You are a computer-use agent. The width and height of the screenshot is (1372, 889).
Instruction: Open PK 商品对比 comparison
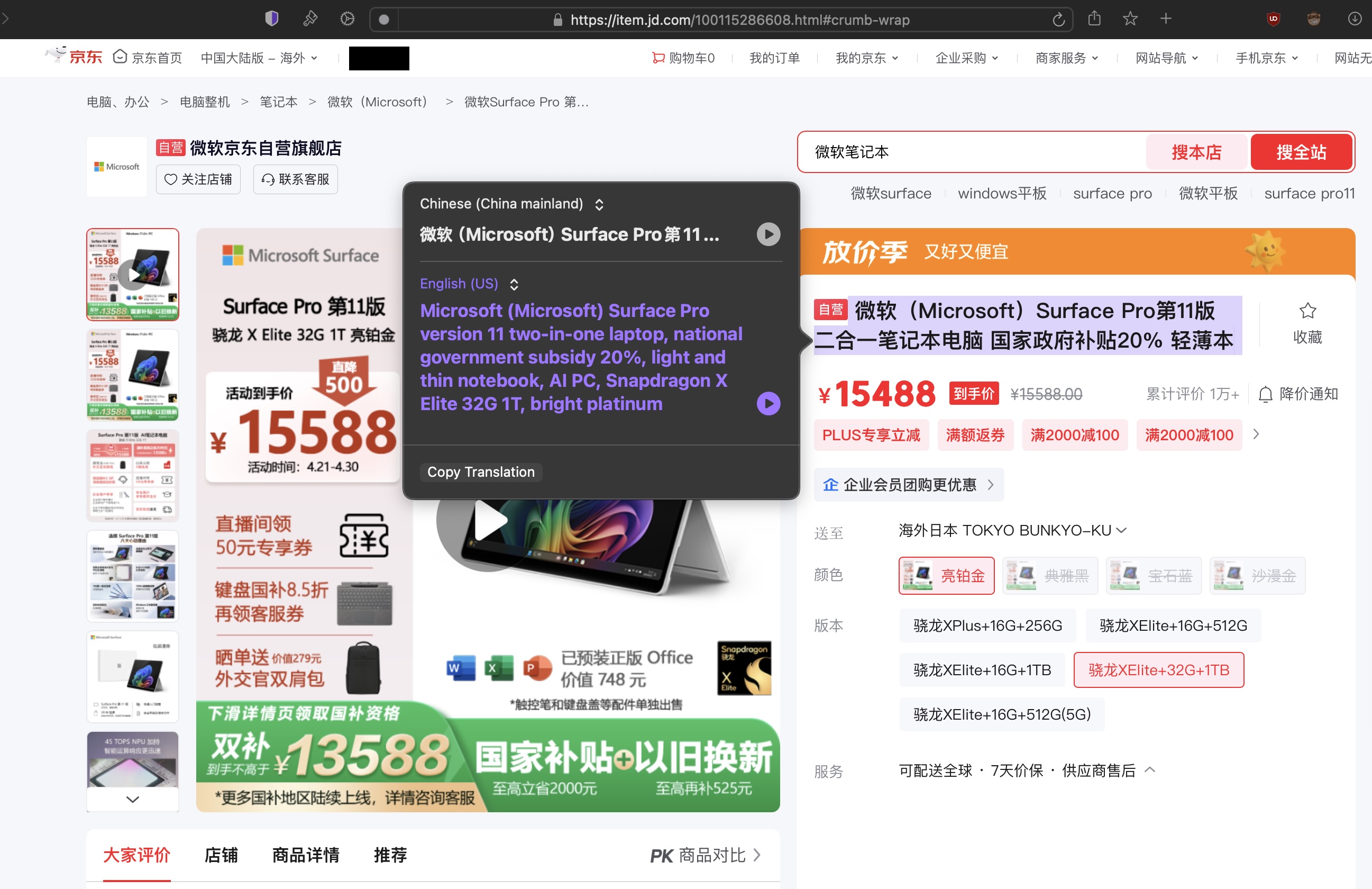(706, 855)
